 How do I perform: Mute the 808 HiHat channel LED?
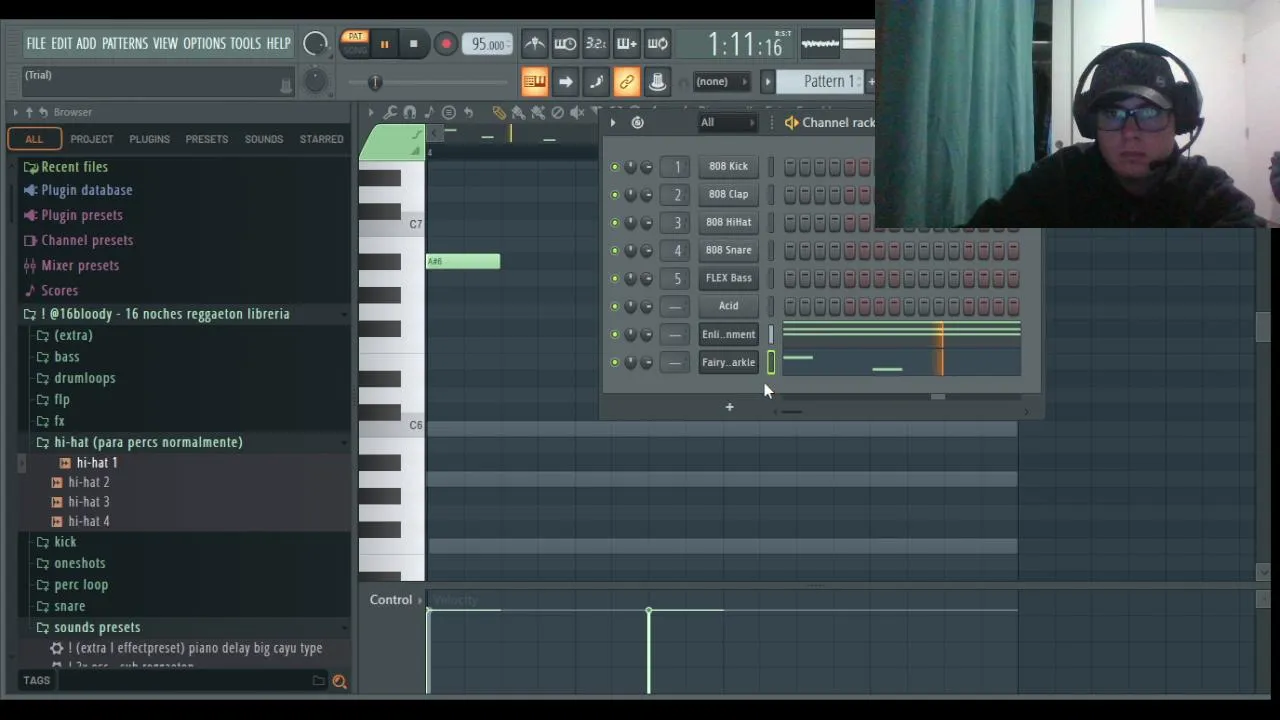coord(614,222)
